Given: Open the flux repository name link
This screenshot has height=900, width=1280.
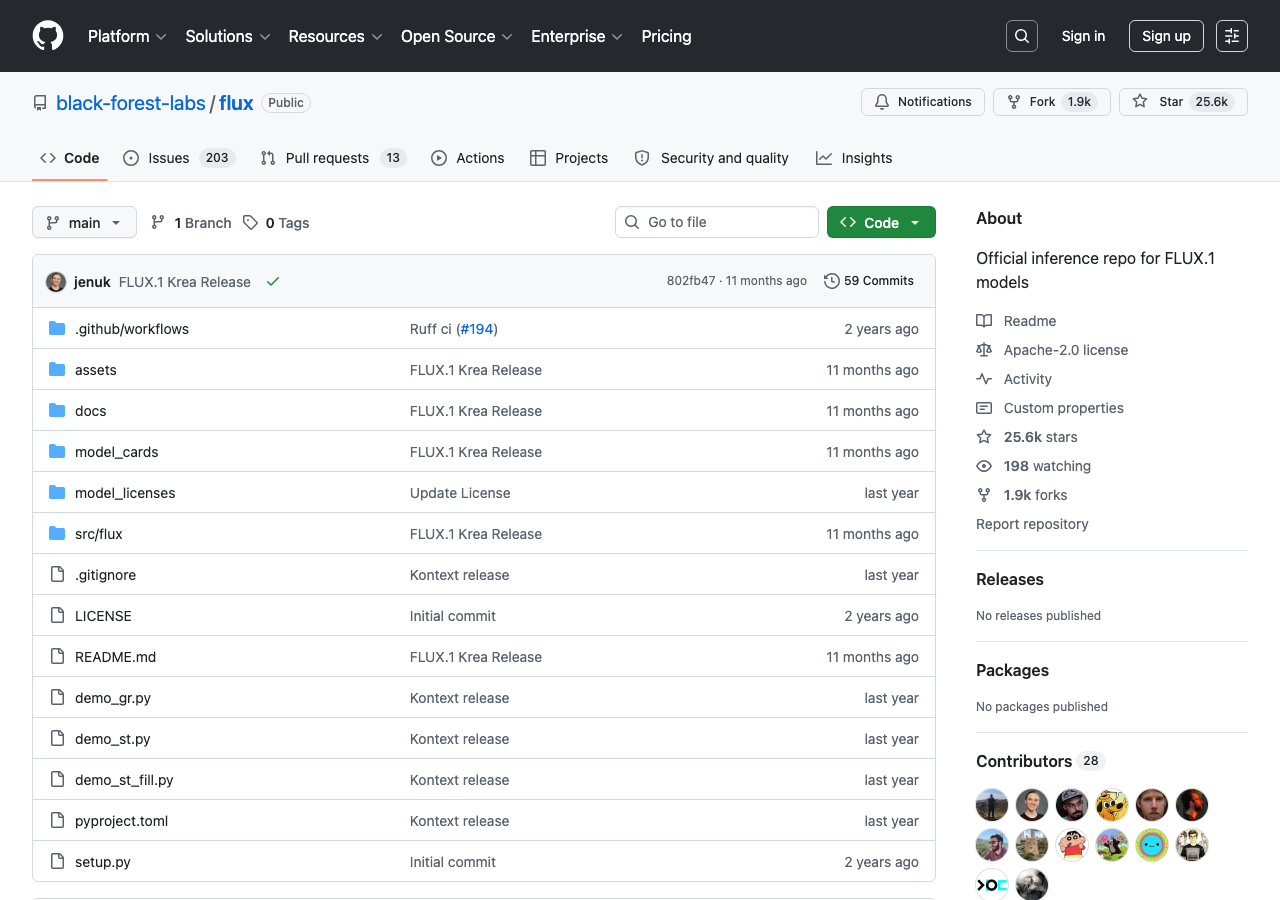Looking at the screenshot, I should tap(237, 103).
